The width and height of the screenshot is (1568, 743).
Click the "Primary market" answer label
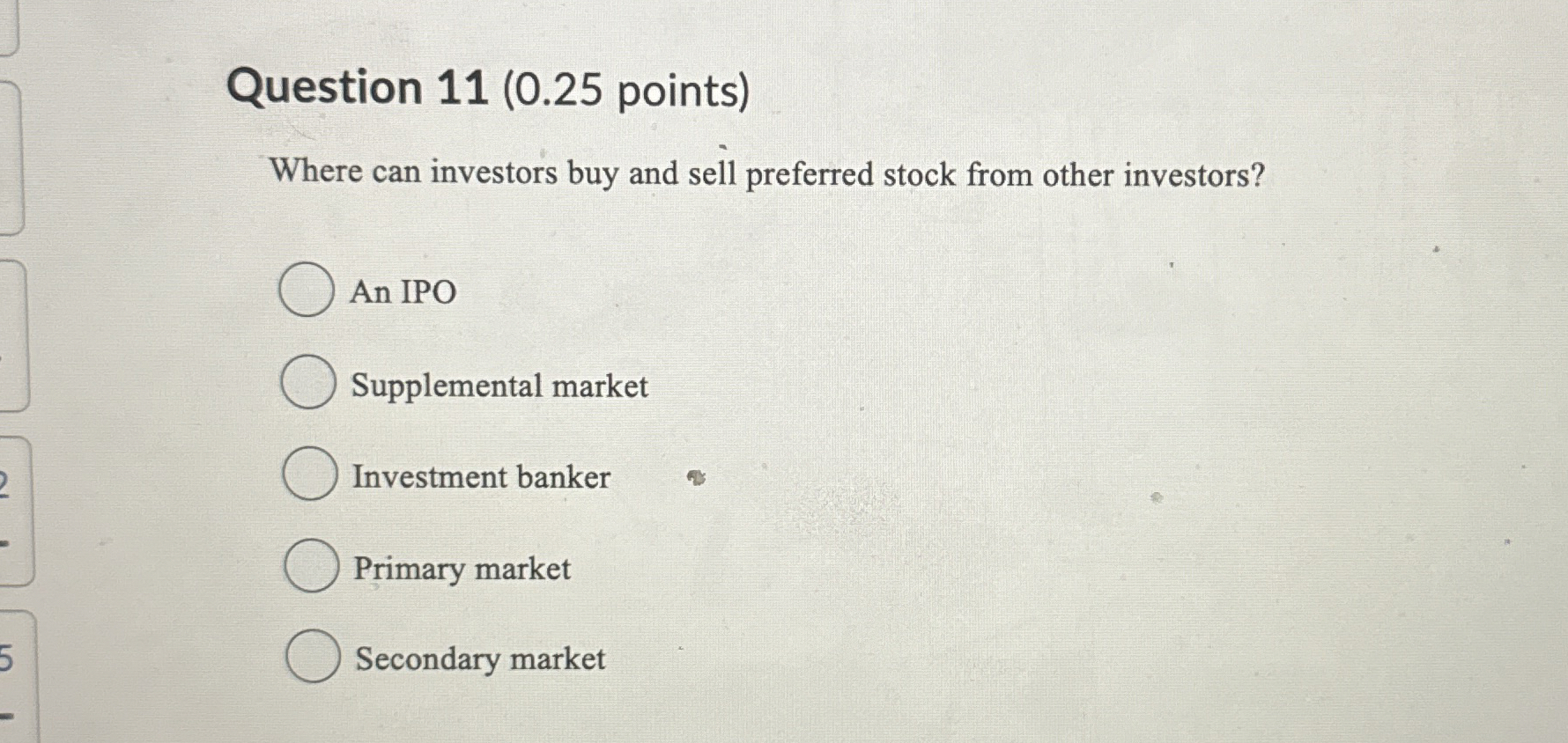461,569
